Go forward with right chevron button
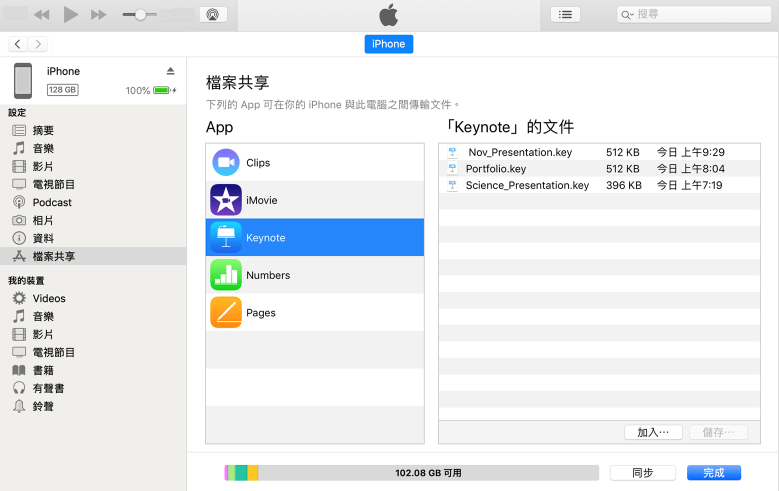This screenshot has width=779, height=491. 38,44
